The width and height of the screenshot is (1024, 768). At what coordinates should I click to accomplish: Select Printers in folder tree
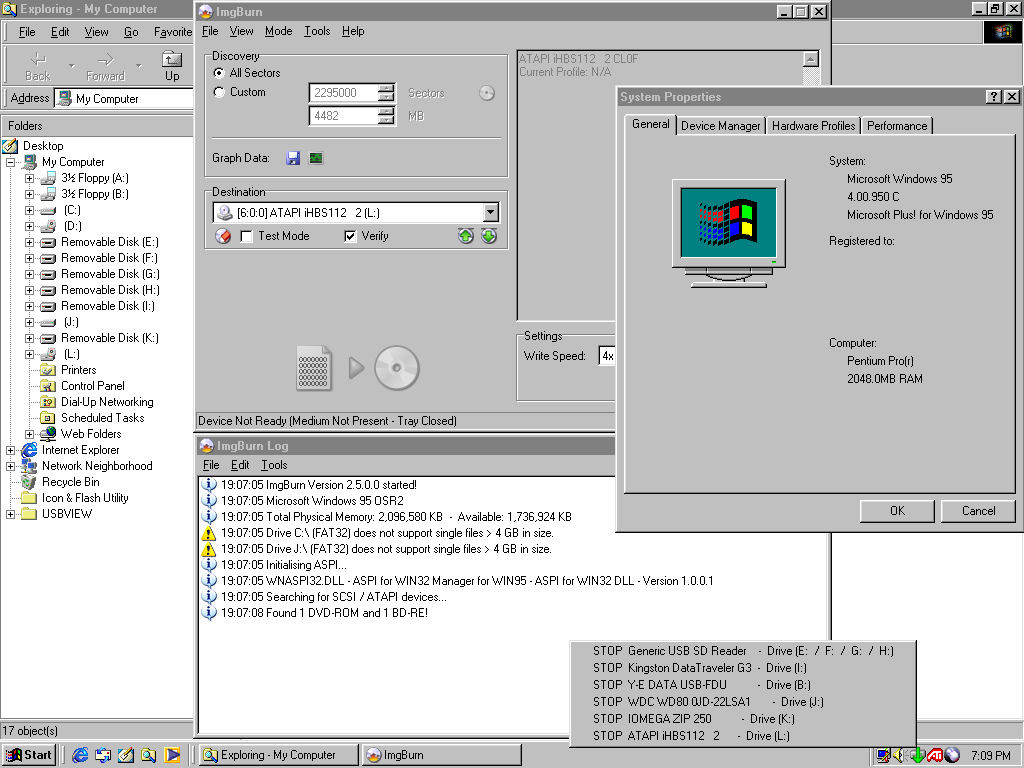78,370
